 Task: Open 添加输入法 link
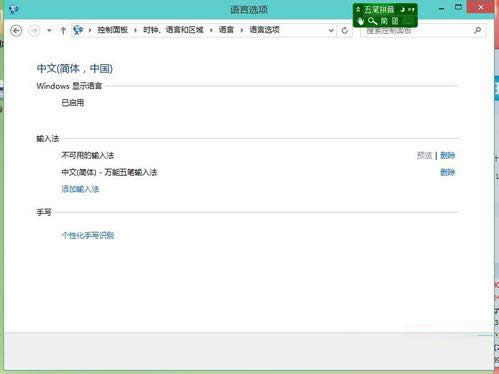click(80, 189)
